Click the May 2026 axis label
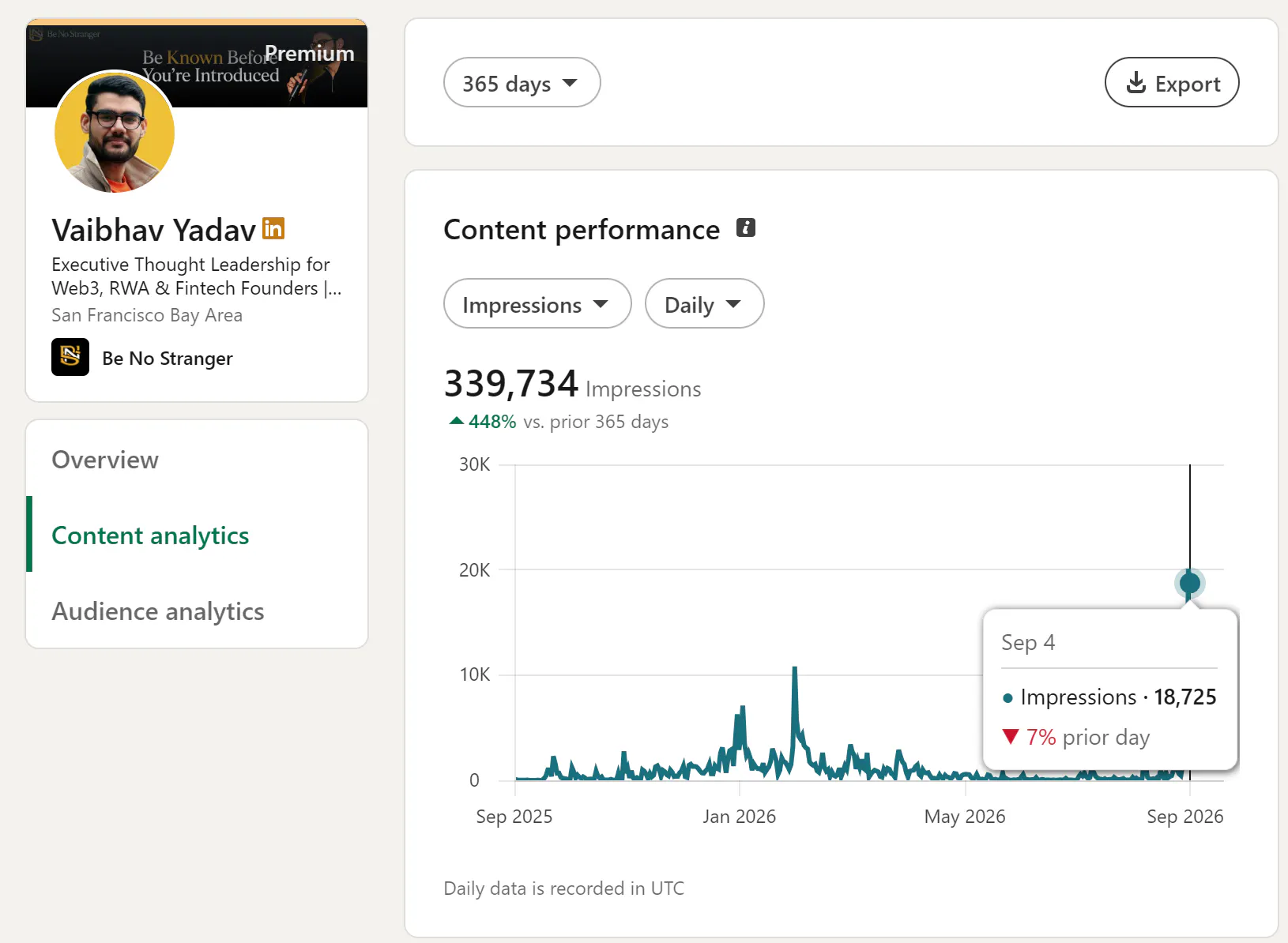The height and width of the screenshot is (943, 1288). click(x=965, y=816)
